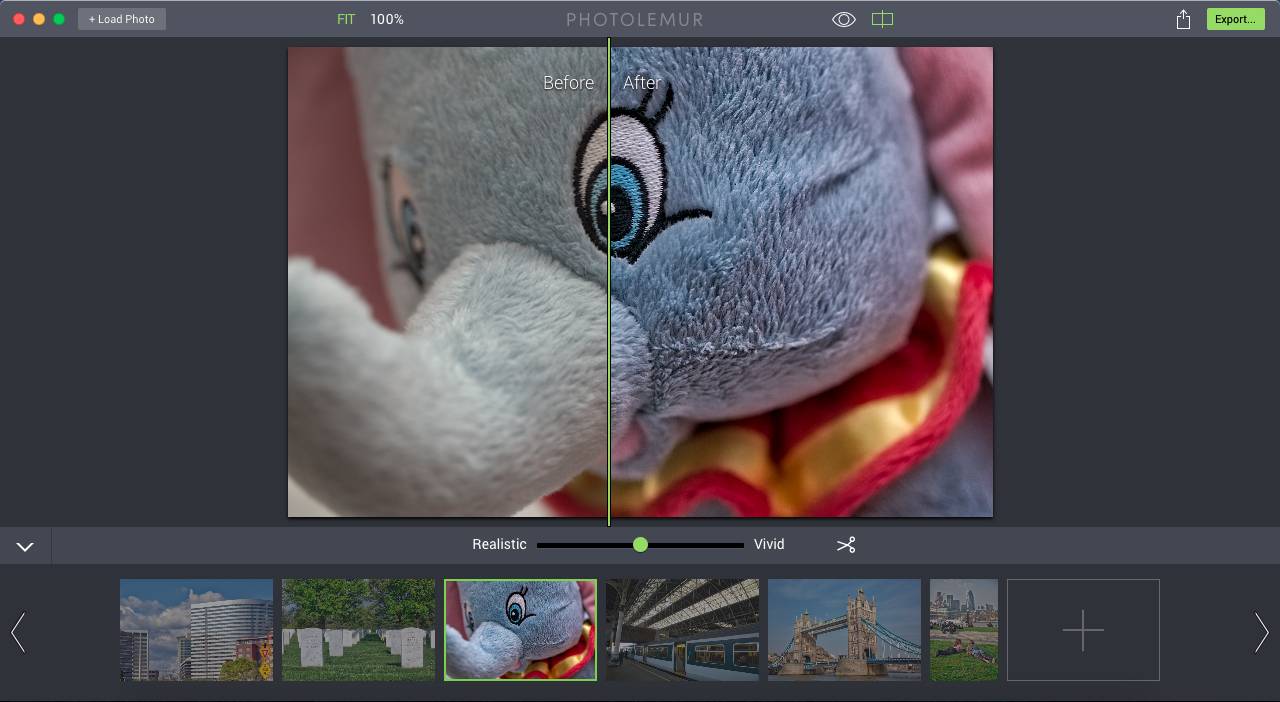Click the Vivid label
Image resolution: width=1280 pixels, height=702 pixels.
coord(769,544)
